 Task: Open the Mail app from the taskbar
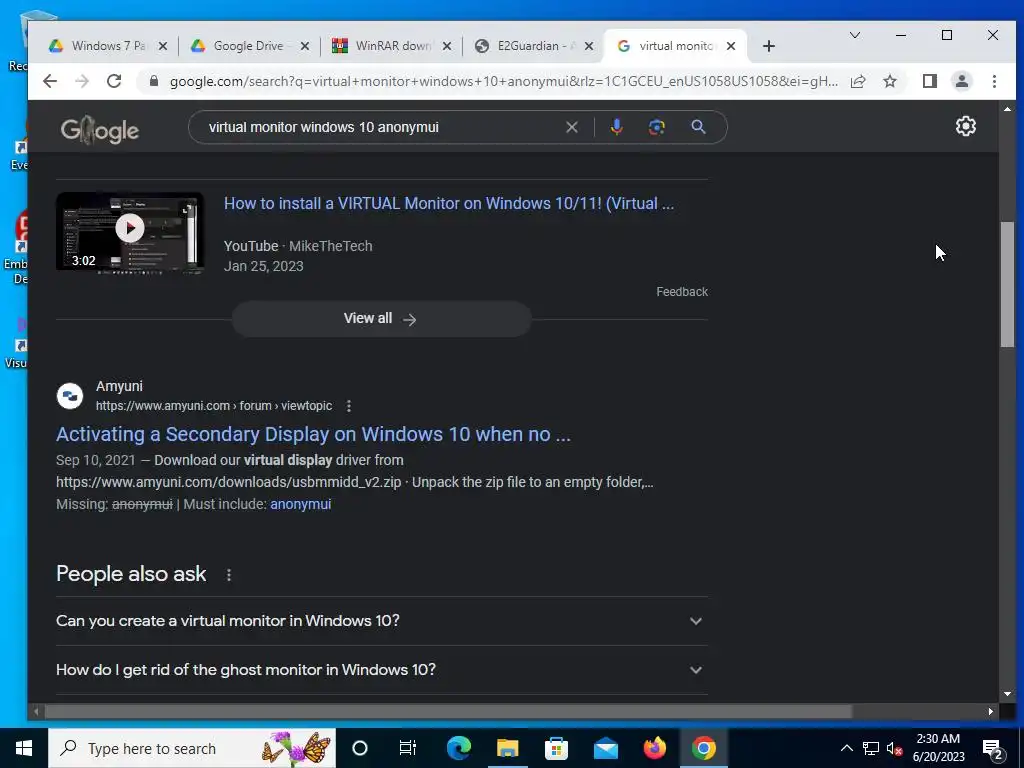coord(605,748)
